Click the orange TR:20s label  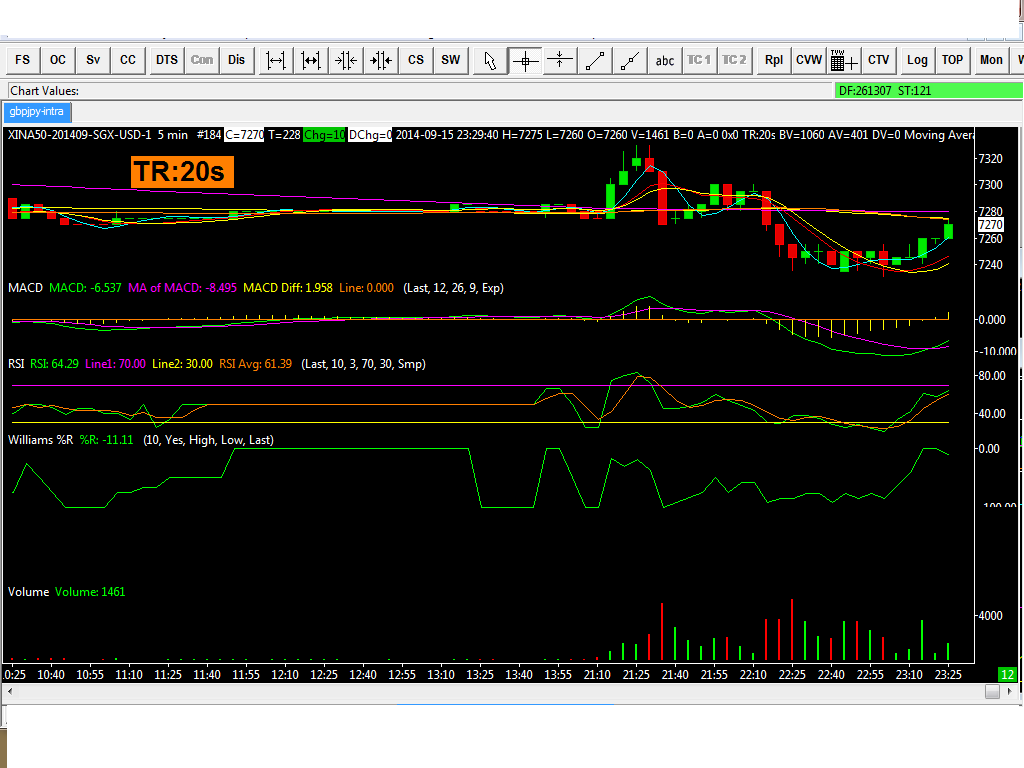[182, 172]
